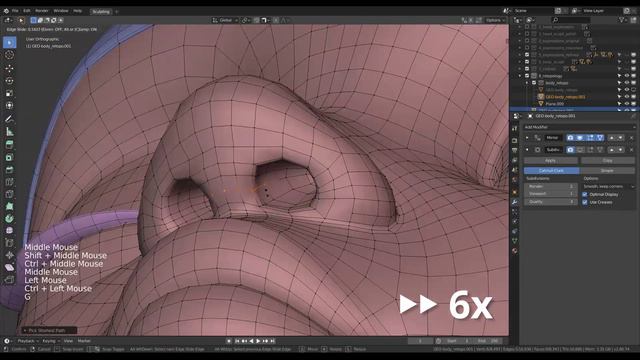
Task: Open the Help menu
Action: tap(77, 11)
